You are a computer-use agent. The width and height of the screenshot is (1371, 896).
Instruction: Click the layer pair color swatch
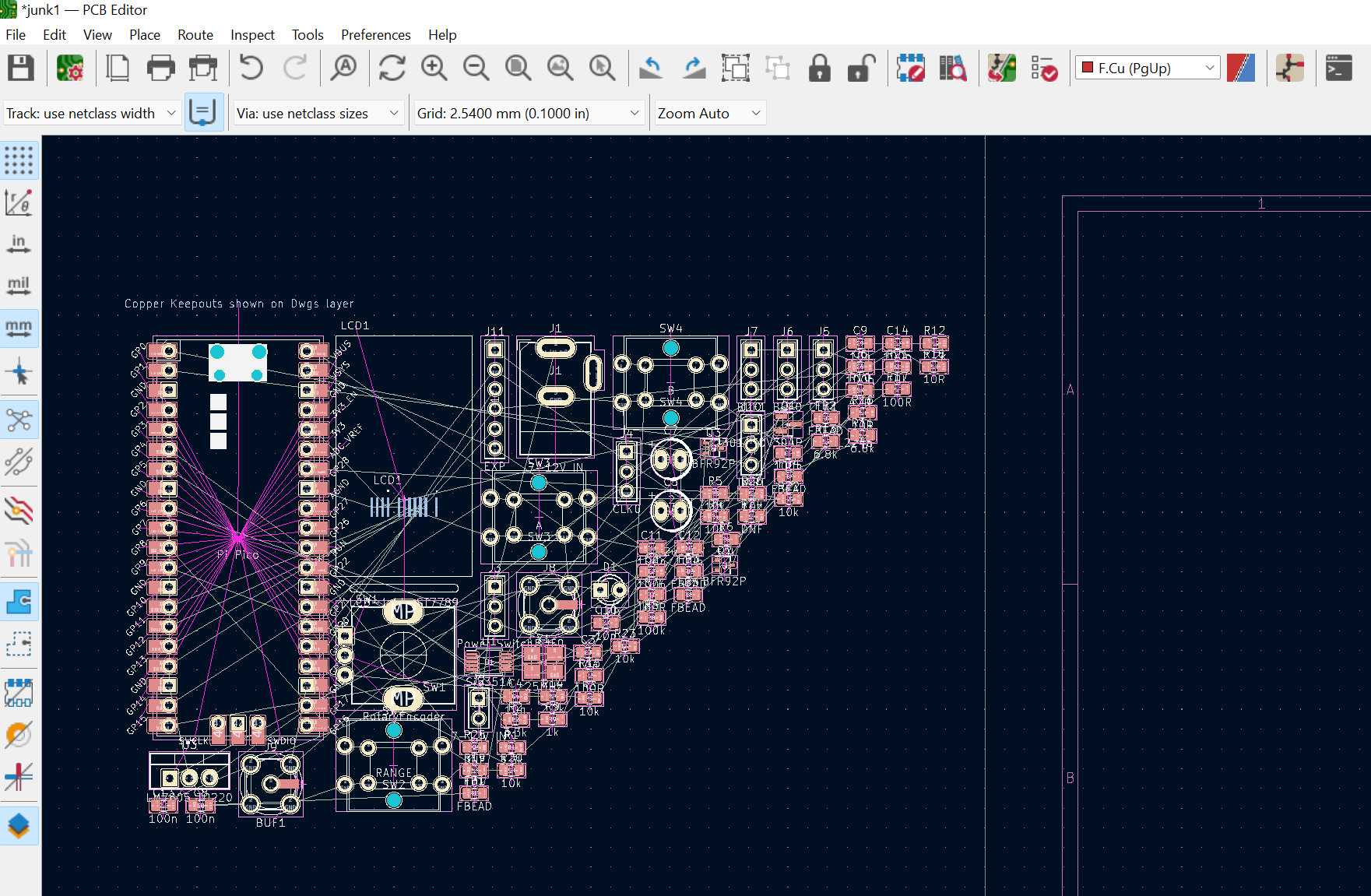pos(1240,69)
